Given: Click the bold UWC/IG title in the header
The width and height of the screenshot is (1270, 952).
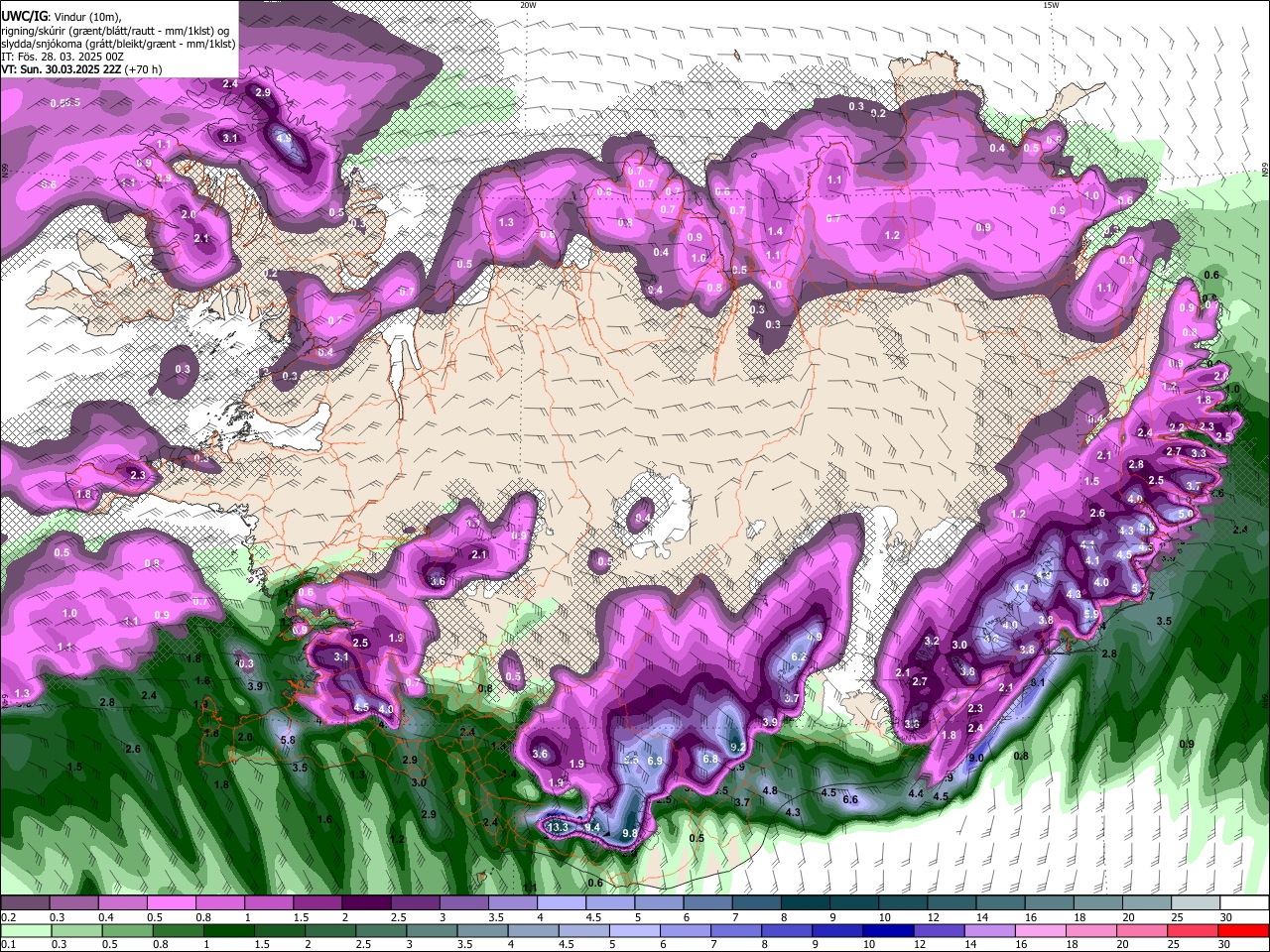Looking at the screenshot, I should [x=23, y=17].
